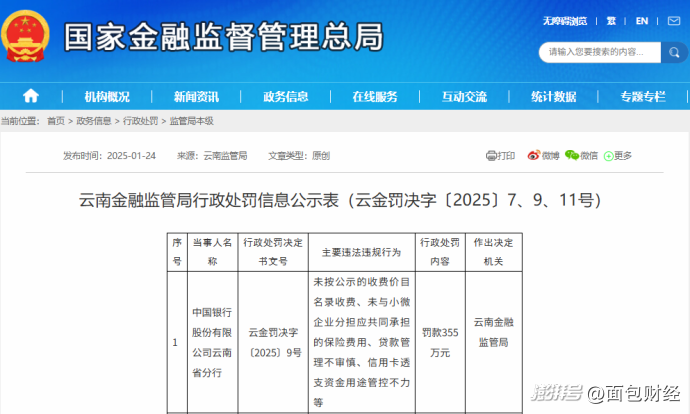Click the 当事人名称 column header
The image size is (690, 414).
(x=213, y=252)
